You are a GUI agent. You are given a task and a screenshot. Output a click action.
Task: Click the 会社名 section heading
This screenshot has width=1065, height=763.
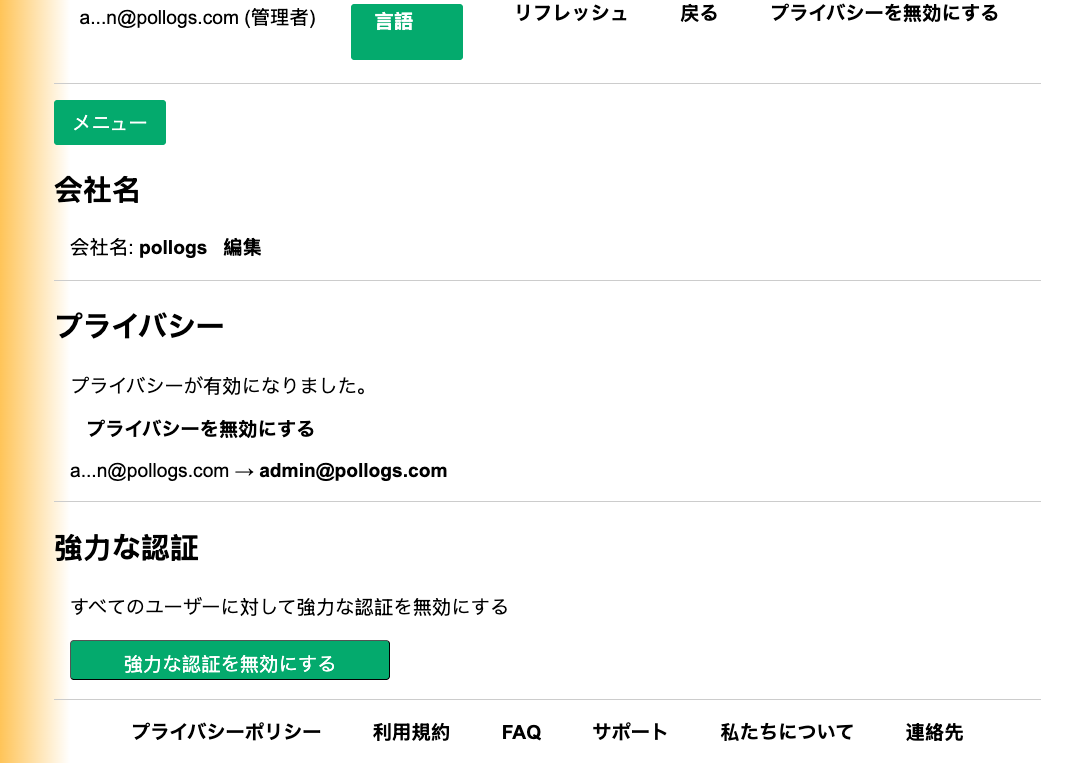pos(98,191)
